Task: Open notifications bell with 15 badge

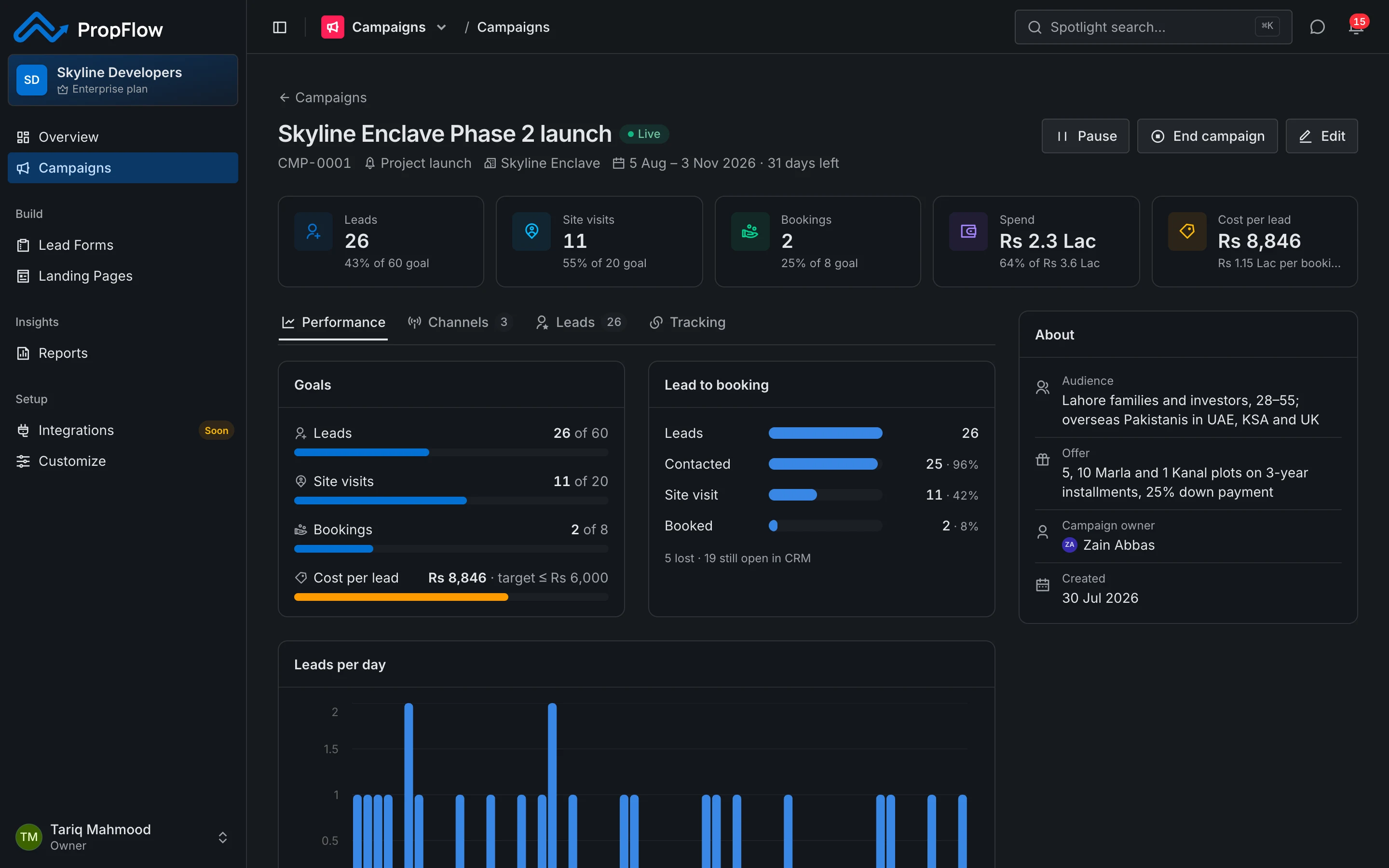Action: (x=1356, y=27)
